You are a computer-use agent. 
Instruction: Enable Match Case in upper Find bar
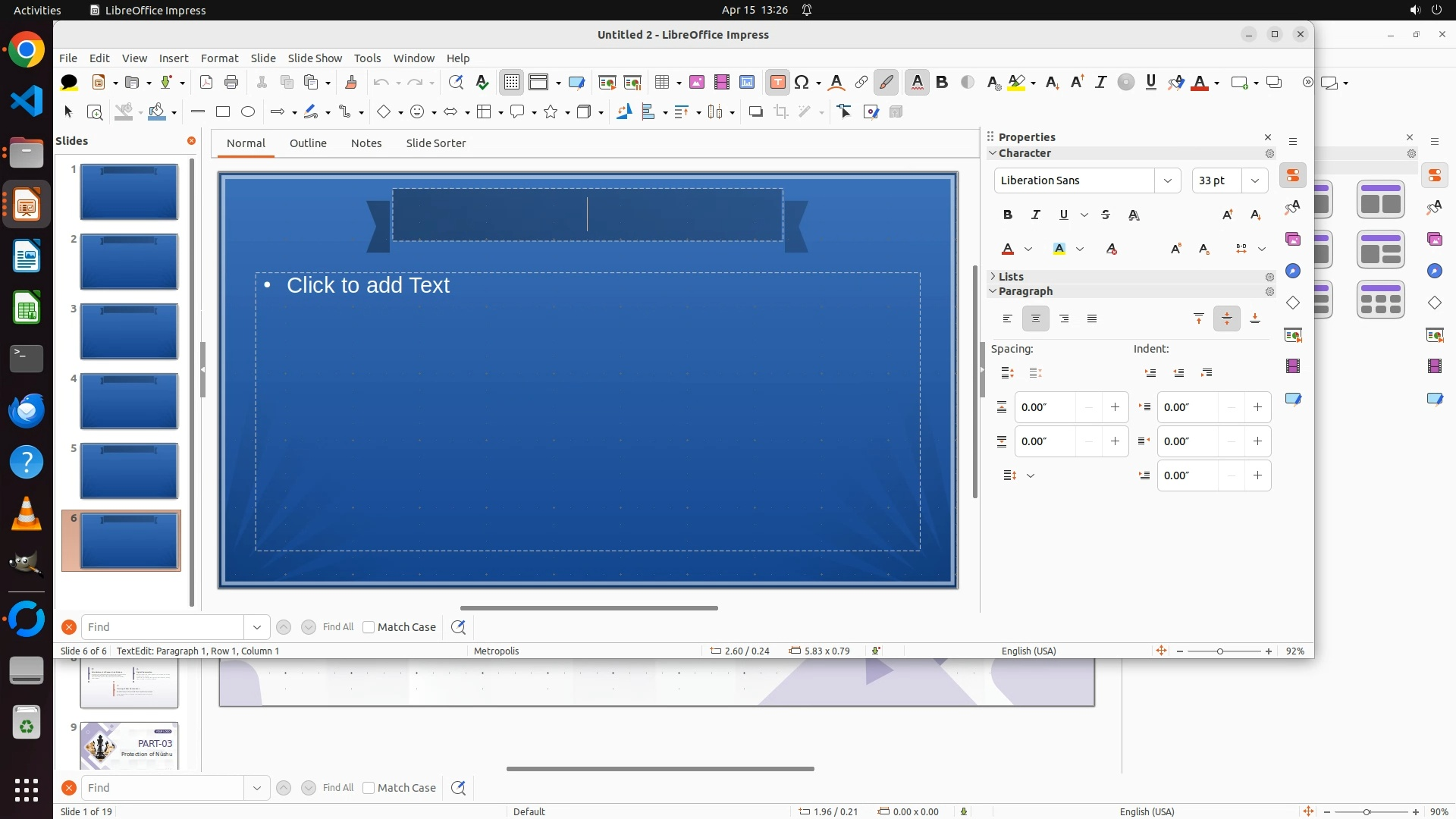tap(369, 627)
